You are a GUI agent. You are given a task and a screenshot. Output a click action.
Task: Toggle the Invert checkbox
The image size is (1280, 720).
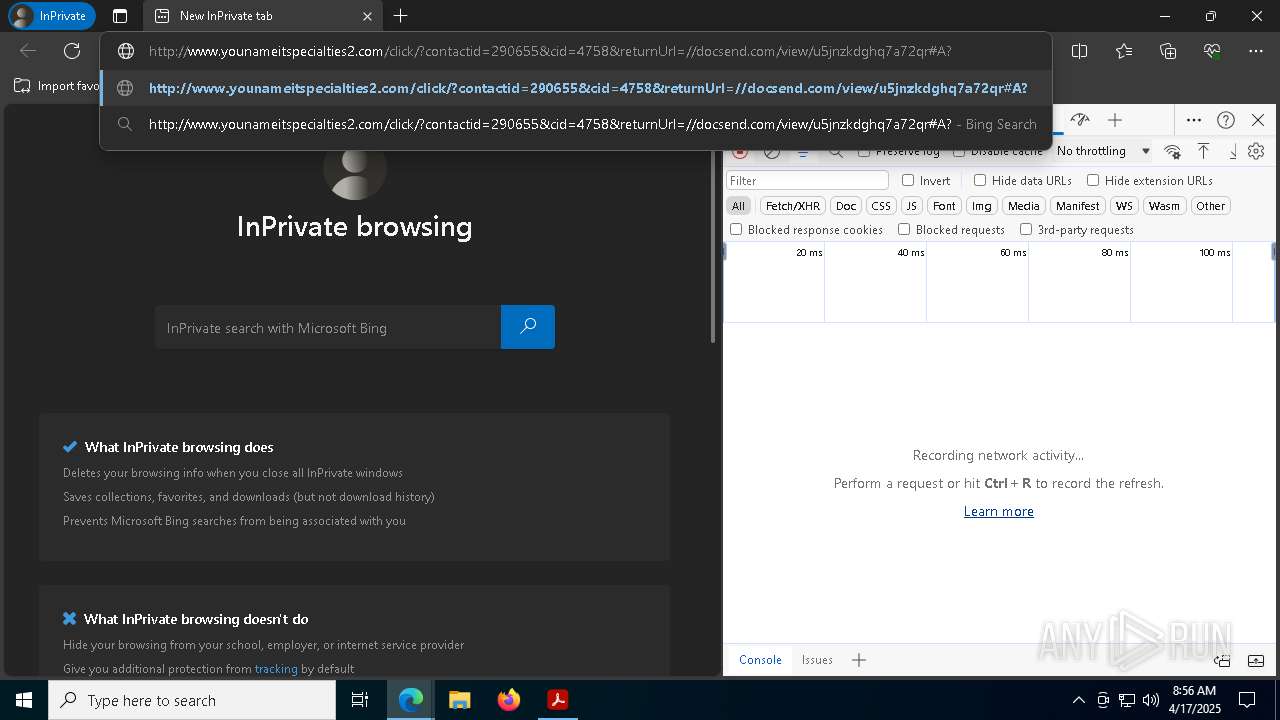pyautogui.click(x=908, y=181)
